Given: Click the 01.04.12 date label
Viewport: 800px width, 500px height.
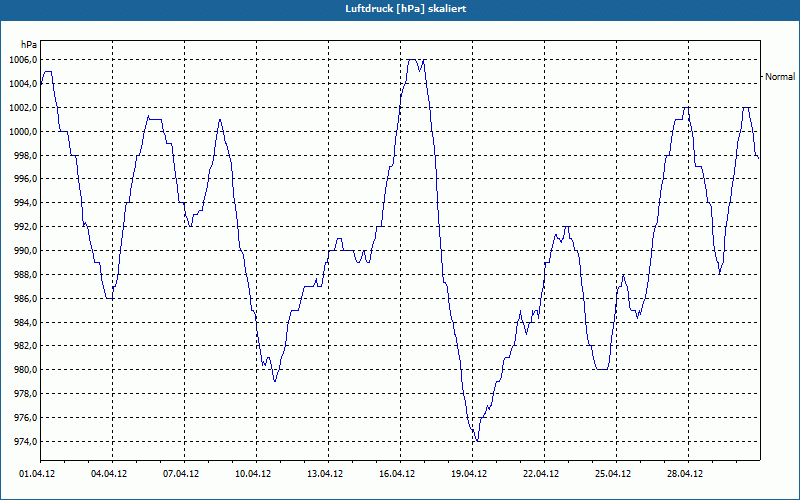Looking at the screenshot, I should click(37, 474).
